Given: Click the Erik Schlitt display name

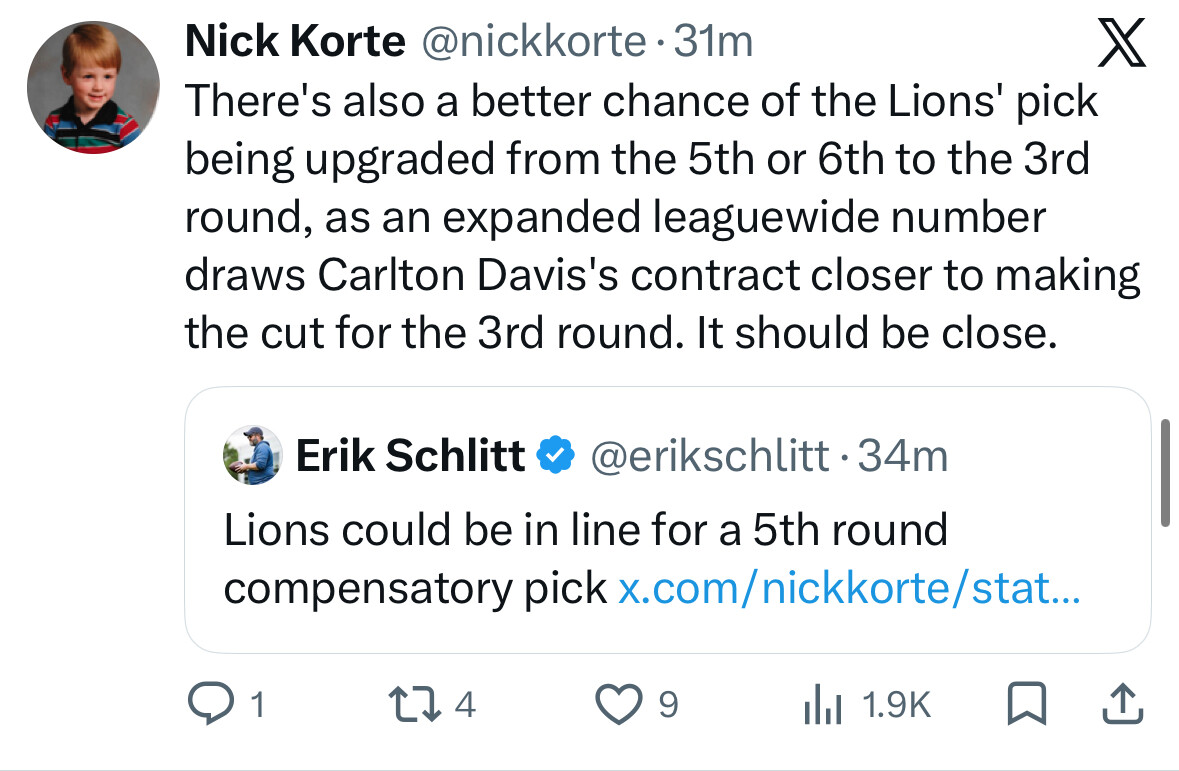Looking at the screenshot, I should tap(410, 456).
